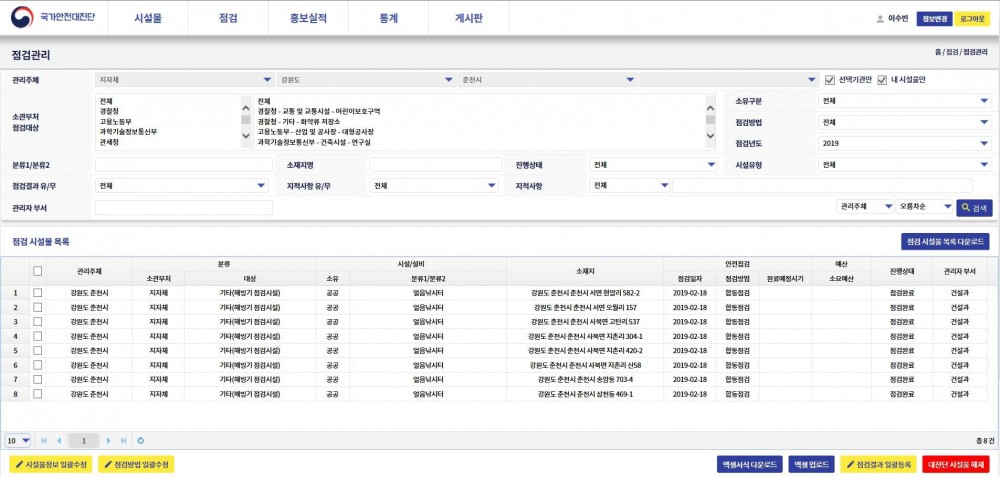Check the checkbox for row 4
This screenshot has height=477, width=1000.
38,336
